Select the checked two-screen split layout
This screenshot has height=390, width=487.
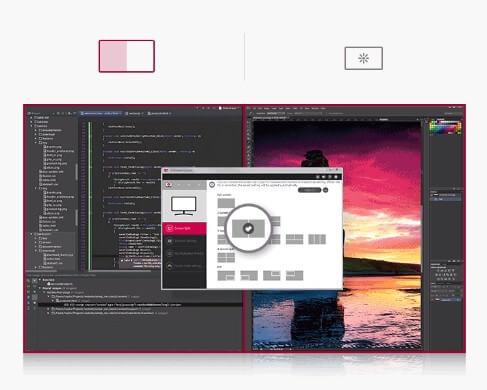tap(248, 228)
